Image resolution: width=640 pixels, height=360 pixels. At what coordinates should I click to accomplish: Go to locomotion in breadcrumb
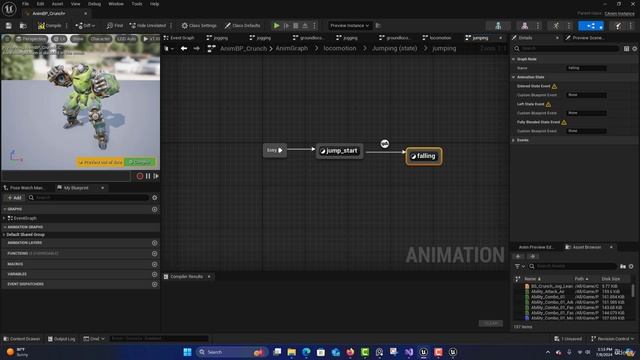(340, 49)
